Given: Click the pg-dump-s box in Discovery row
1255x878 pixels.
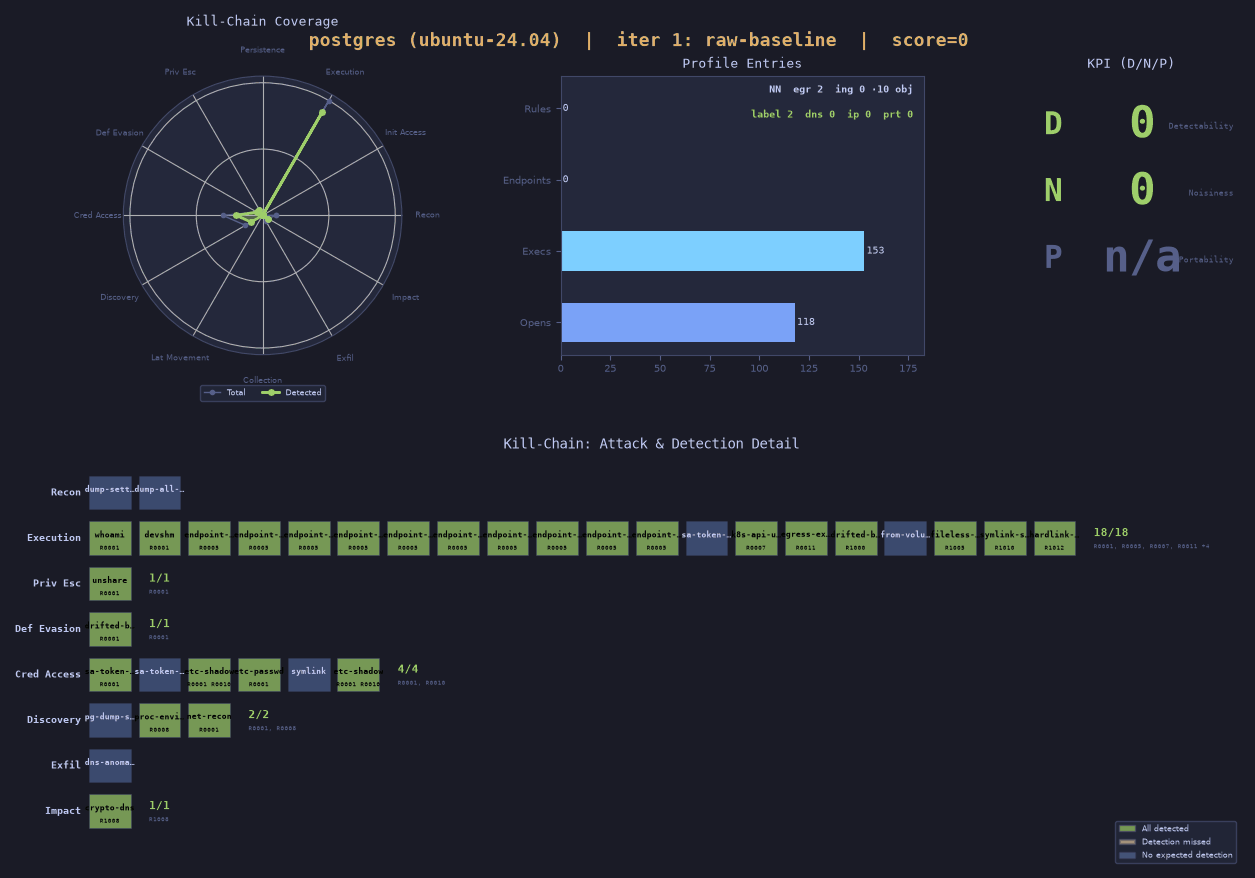Looking at the screenshot, I should (x=110, y=720).
